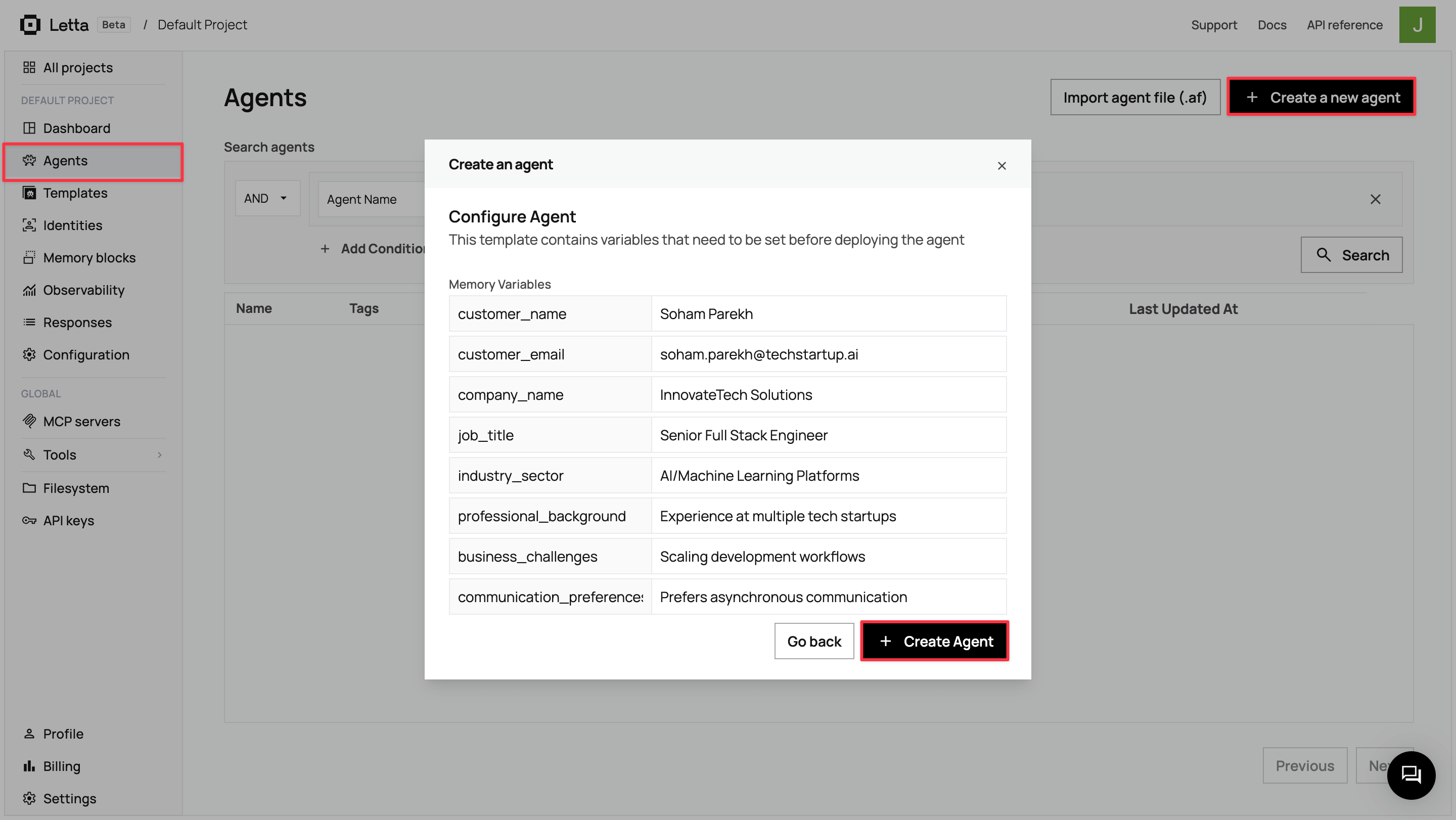Open the AND condition dropdown

pyautogui.click(x=267, y=198)
